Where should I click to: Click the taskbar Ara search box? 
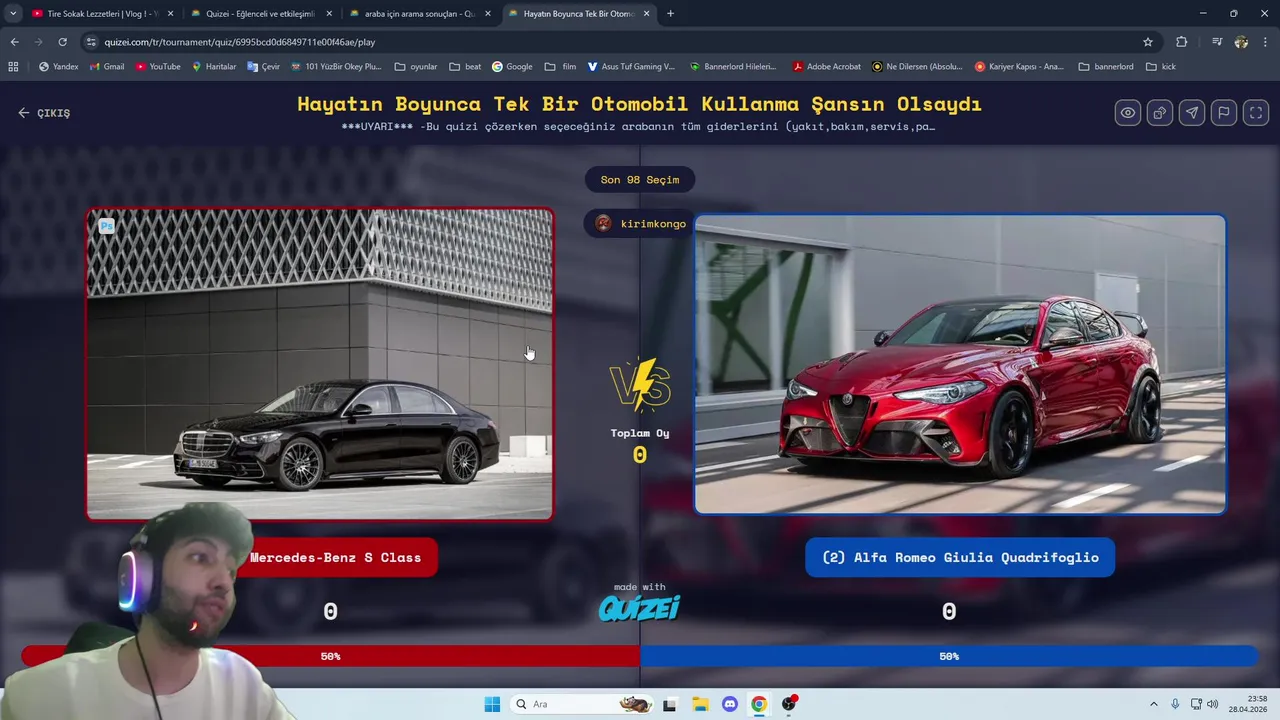583,704
